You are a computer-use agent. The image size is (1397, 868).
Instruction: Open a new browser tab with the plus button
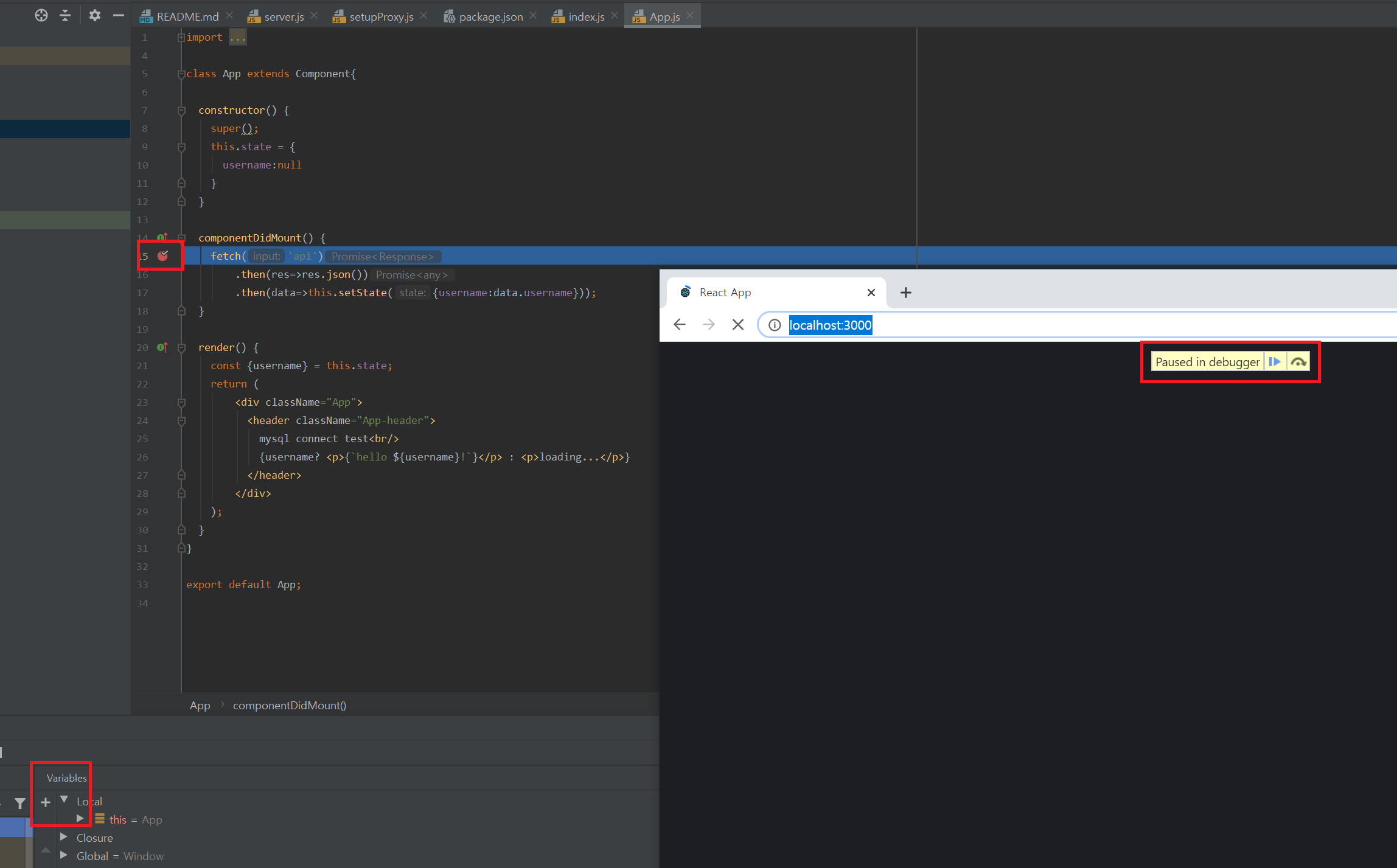coord(905,293)
